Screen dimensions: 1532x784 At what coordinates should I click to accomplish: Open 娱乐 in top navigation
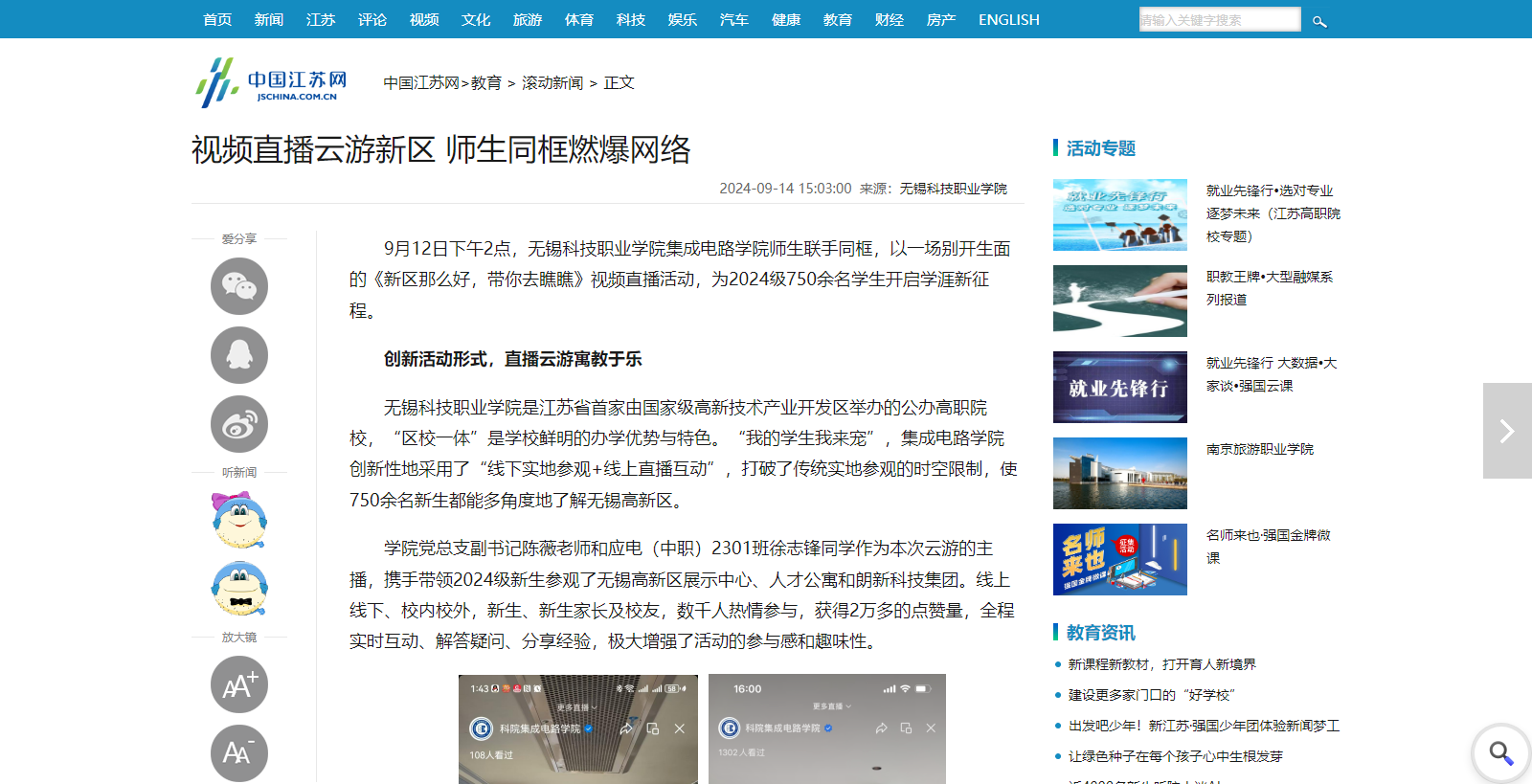[683, 19]
